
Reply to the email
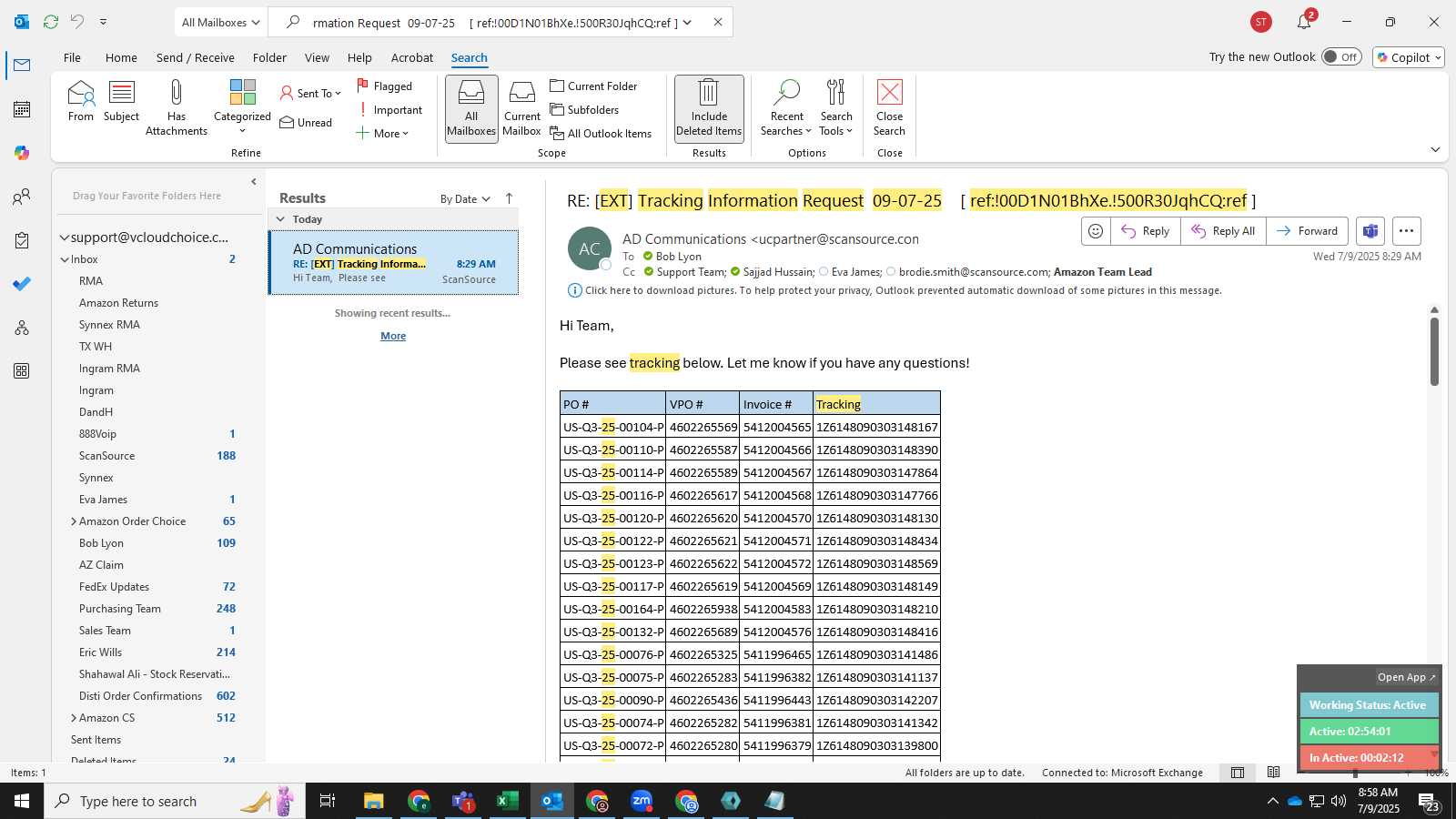click(1145, 231)
